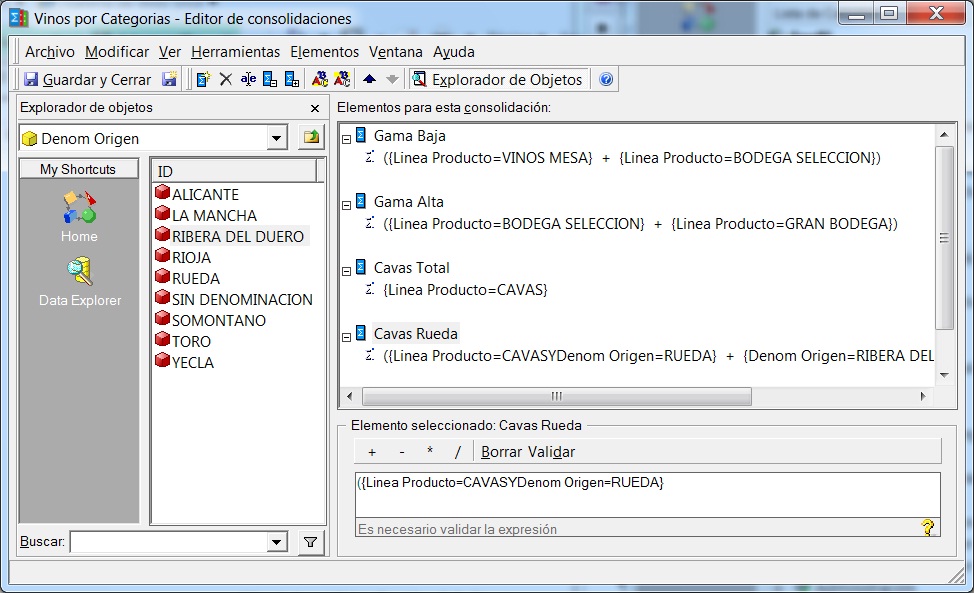Open the Herramientas menu
The image size is (974, 593).
(235, 52)
